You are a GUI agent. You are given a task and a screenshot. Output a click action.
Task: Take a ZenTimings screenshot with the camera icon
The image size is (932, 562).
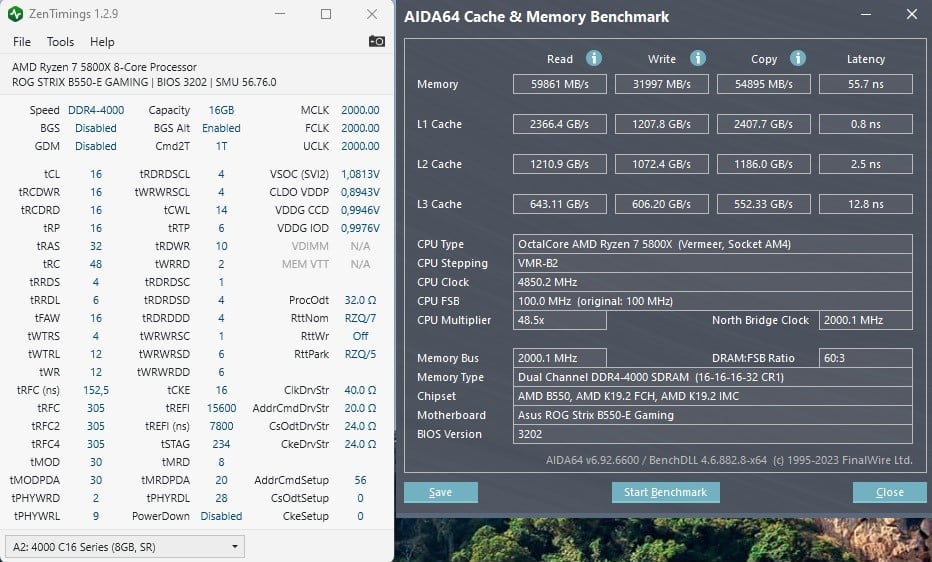(376, 41)
